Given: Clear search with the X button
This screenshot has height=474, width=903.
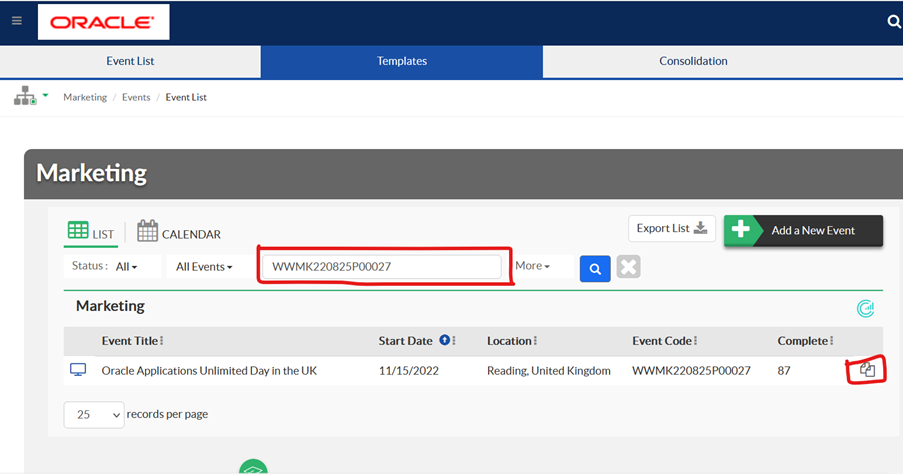Looking at the screenshot, I should click(x=628, y=267).
